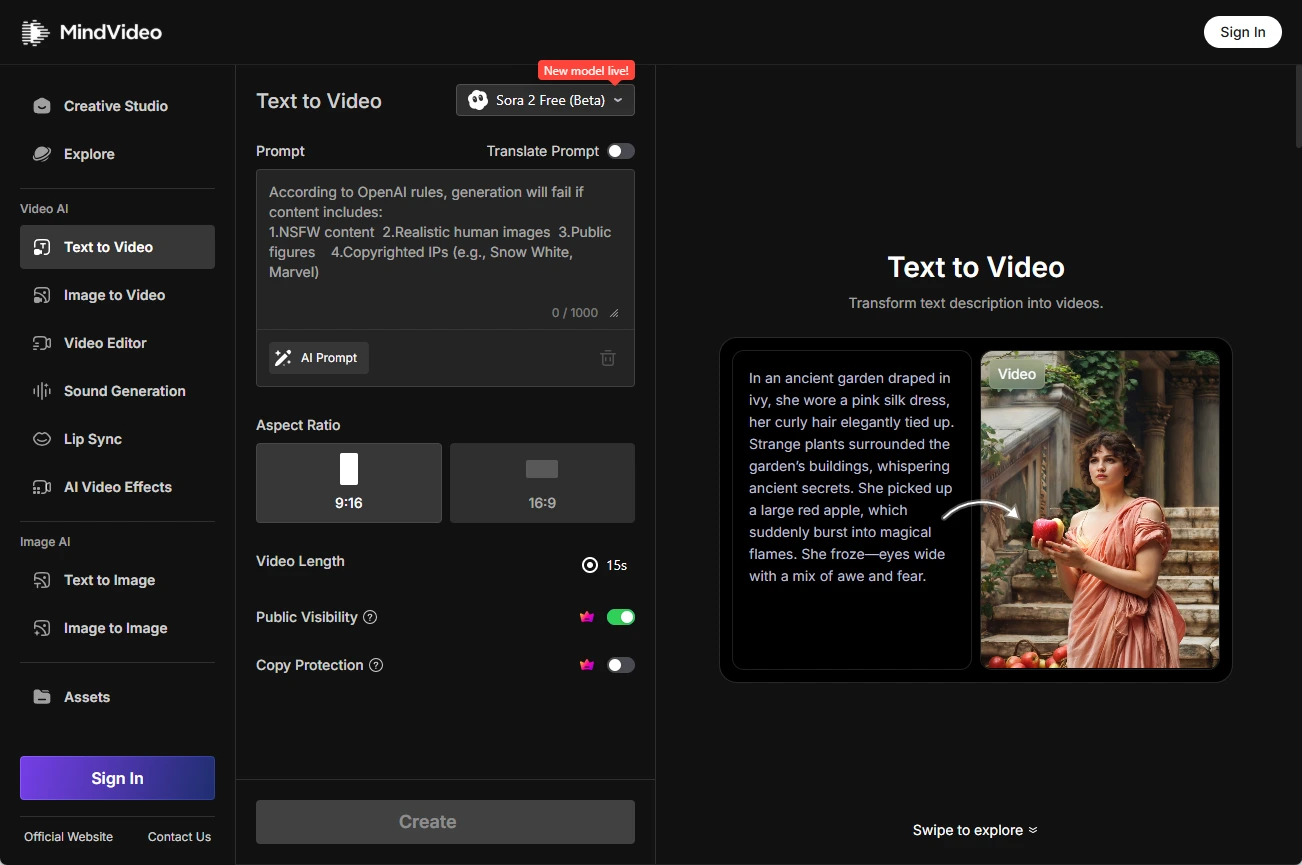Enable the Translate Prompt switch
The width and height of the screenshot is (1302, 865).
(x=620, y=151)
